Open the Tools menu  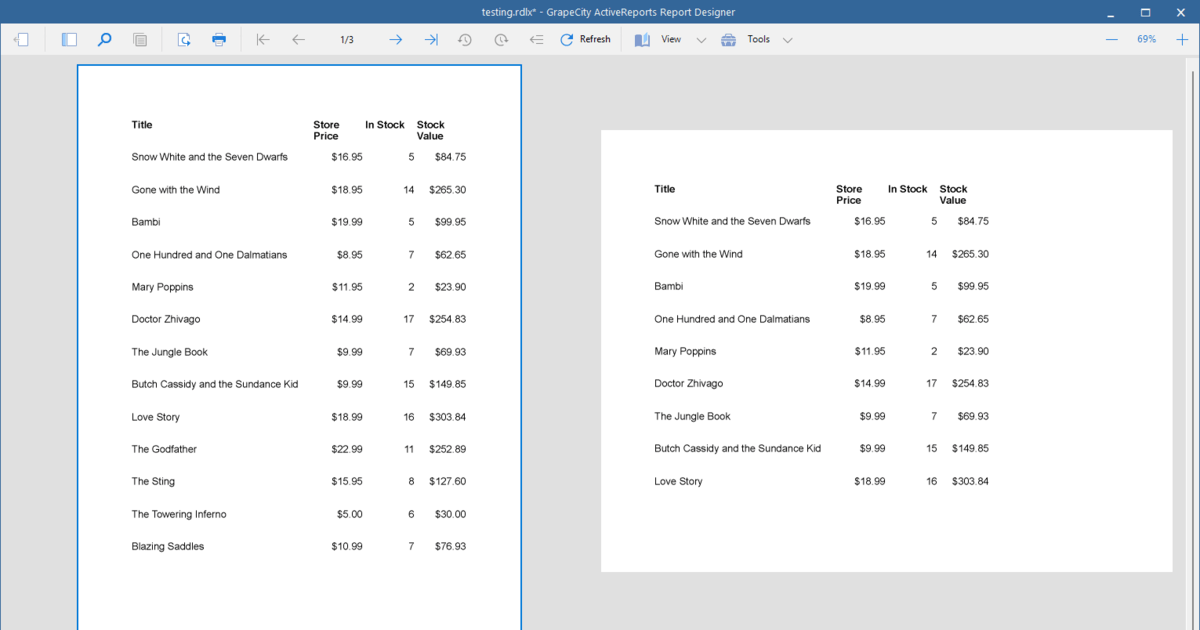(x=746, y=40)
